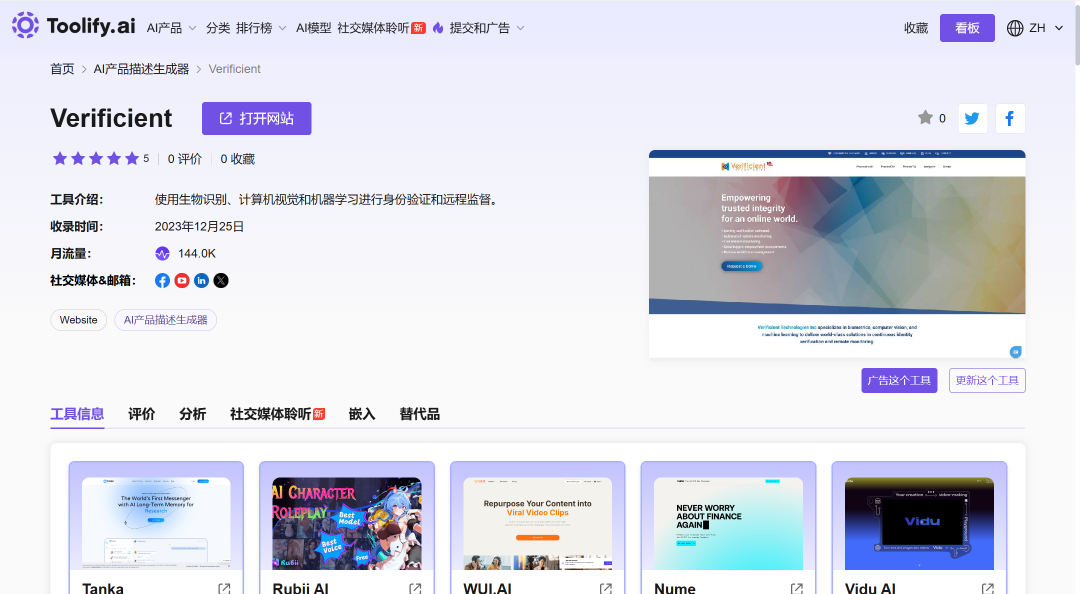
Task: Open the AI模型 menu item
Action: tap(313, 28)
